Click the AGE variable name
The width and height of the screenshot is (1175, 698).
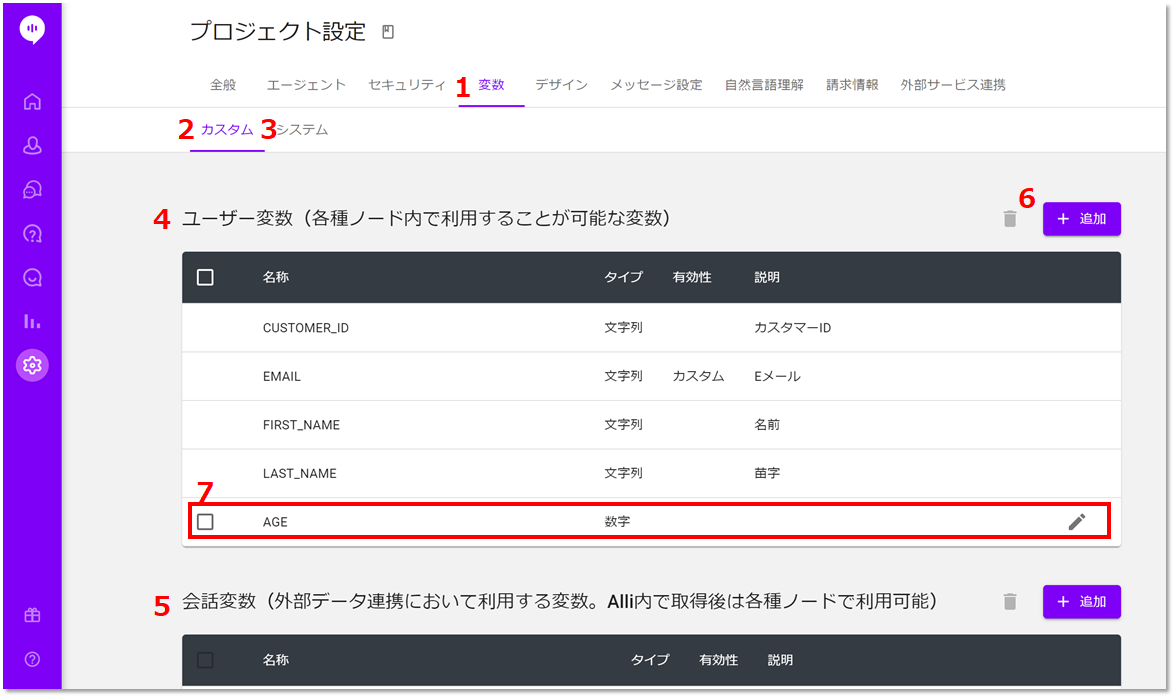point(275,522)
